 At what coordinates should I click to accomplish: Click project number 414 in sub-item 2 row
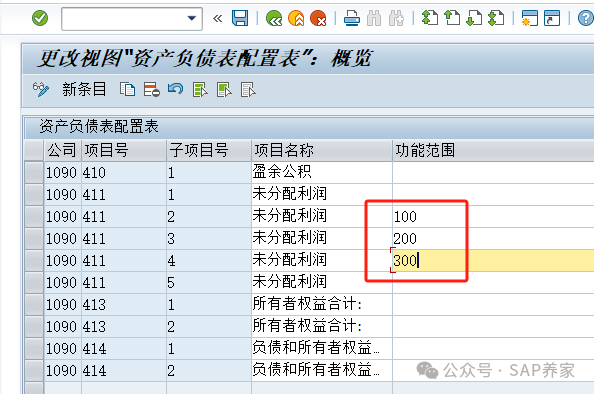(x=124, y=370)
